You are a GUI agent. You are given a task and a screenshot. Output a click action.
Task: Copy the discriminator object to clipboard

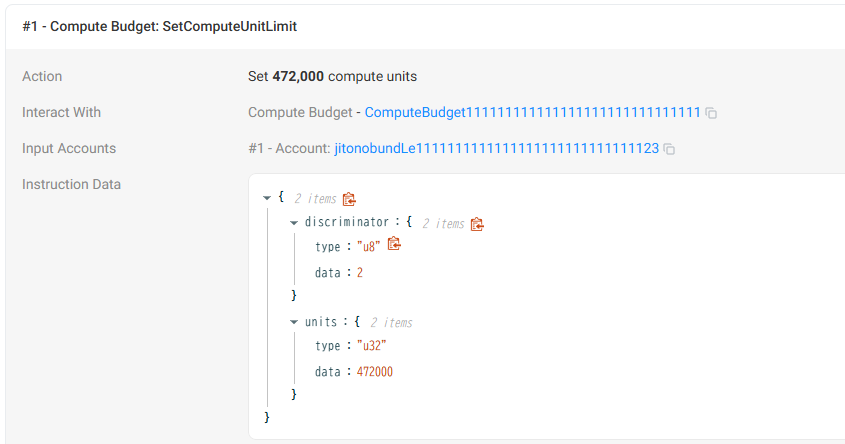pyautogui.click(x=477, y=224)
